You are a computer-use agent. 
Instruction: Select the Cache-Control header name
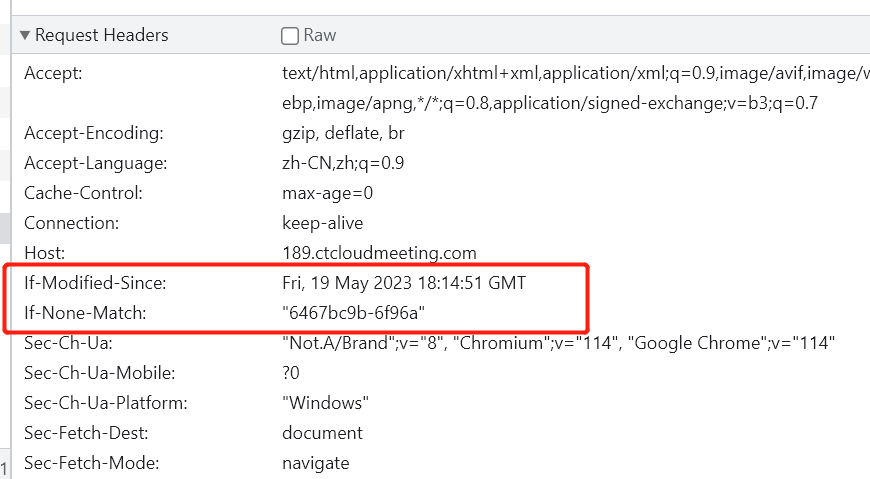pyautogui.click(x=83, y=193)
